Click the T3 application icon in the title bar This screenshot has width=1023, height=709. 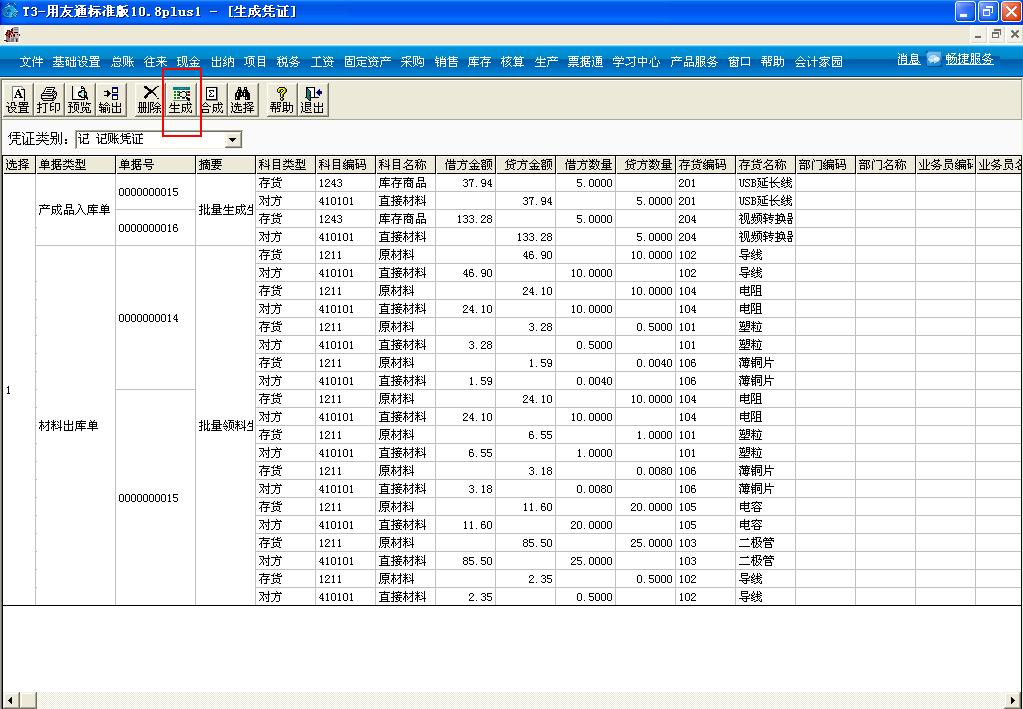click(x=10, y=11)
